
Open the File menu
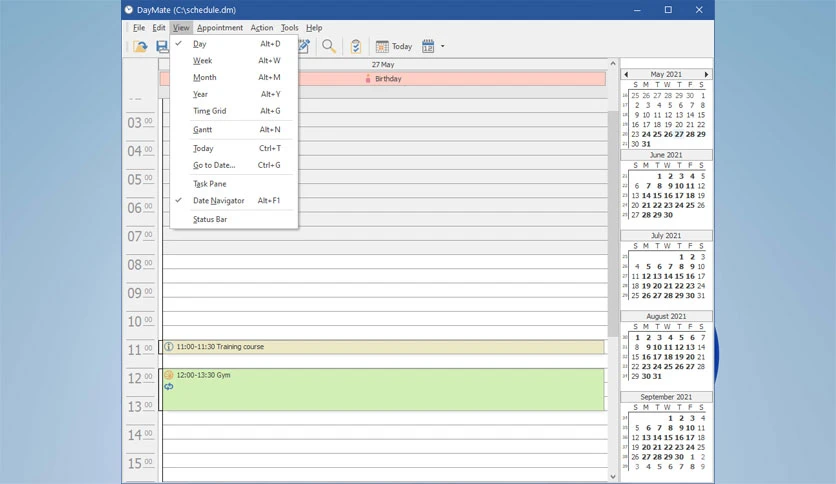tap(139, 28)
